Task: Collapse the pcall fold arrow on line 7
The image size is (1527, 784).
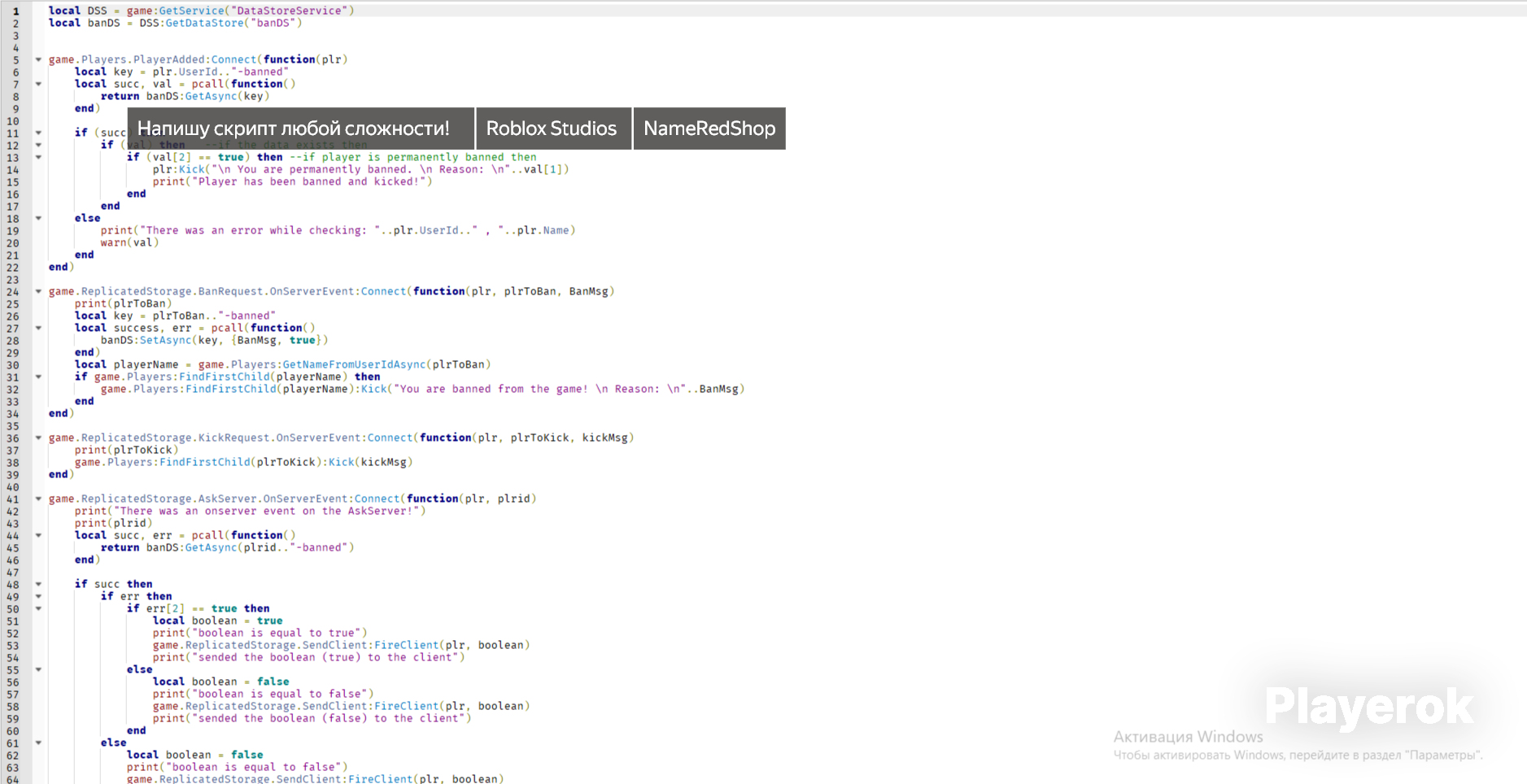Action: point(38,84)
